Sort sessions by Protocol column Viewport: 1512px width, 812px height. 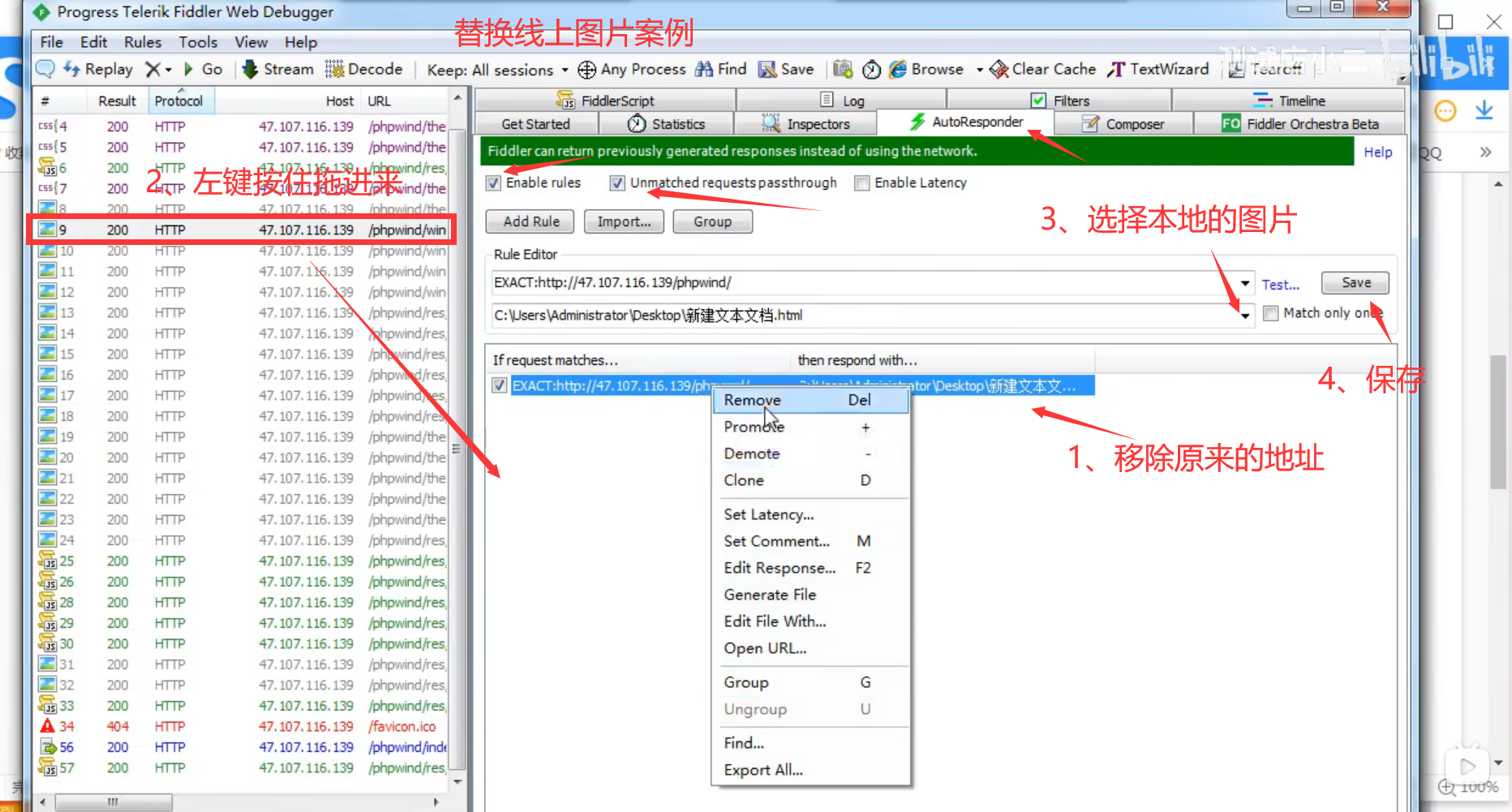coord(180,101)
